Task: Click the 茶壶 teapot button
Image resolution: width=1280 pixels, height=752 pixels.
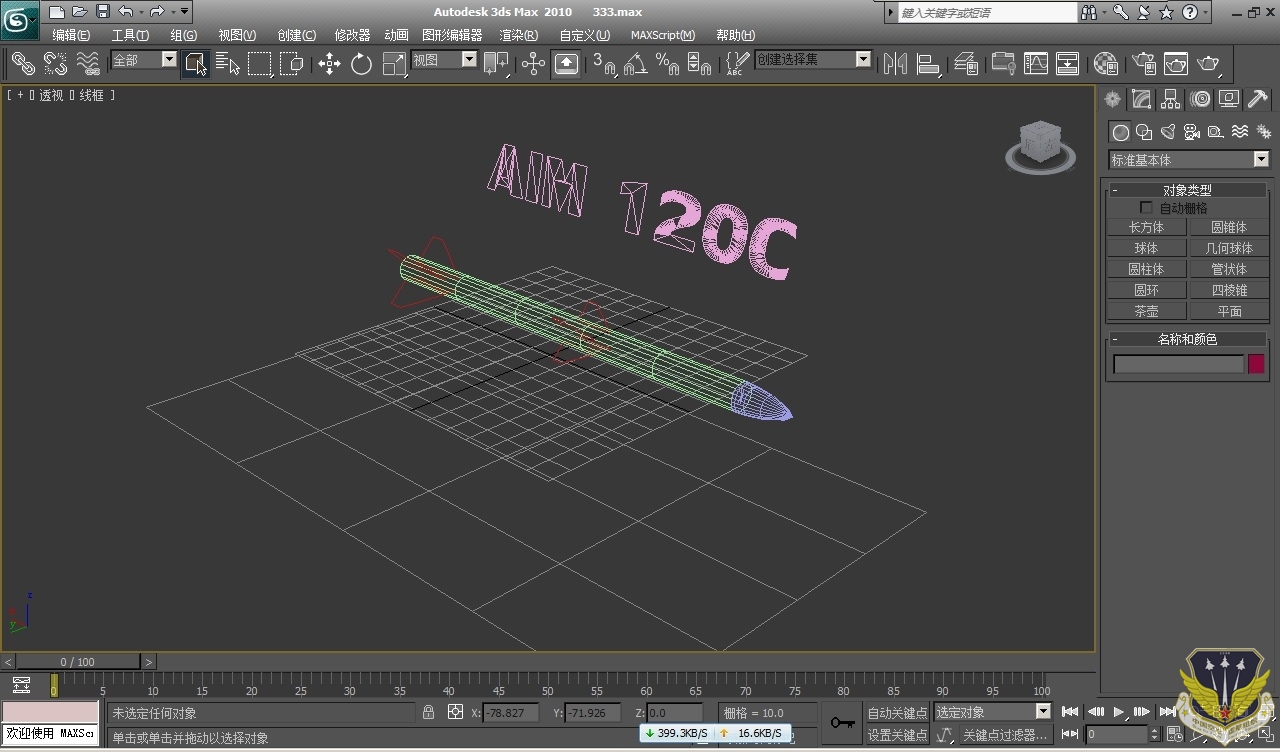Action: [1146, 311]
